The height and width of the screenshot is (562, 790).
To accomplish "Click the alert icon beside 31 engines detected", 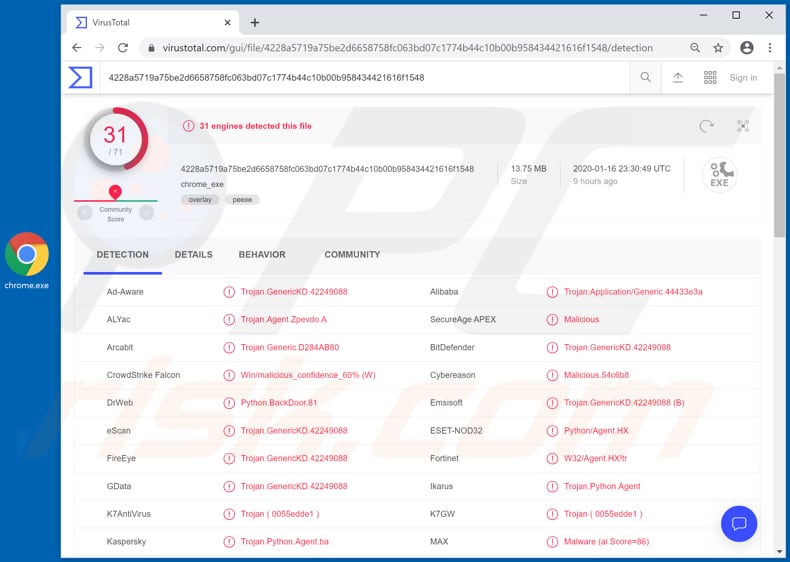I will pos(188,126).
